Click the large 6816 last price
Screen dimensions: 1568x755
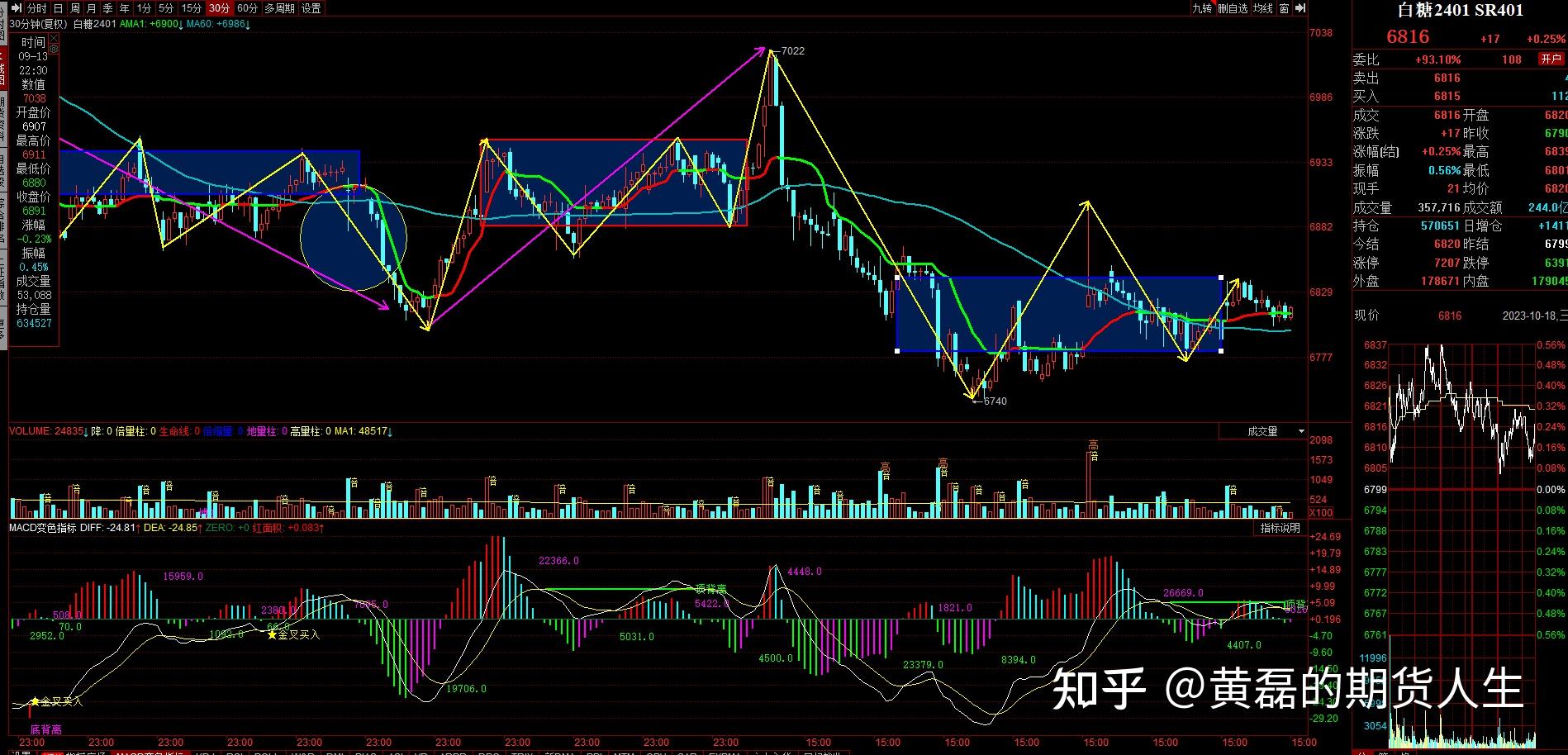[1408, 37]
